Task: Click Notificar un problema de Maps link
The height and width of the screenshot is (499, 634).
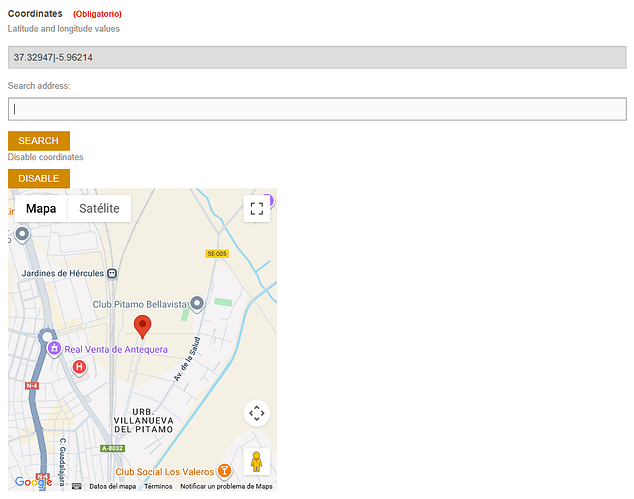Action: 226,486
